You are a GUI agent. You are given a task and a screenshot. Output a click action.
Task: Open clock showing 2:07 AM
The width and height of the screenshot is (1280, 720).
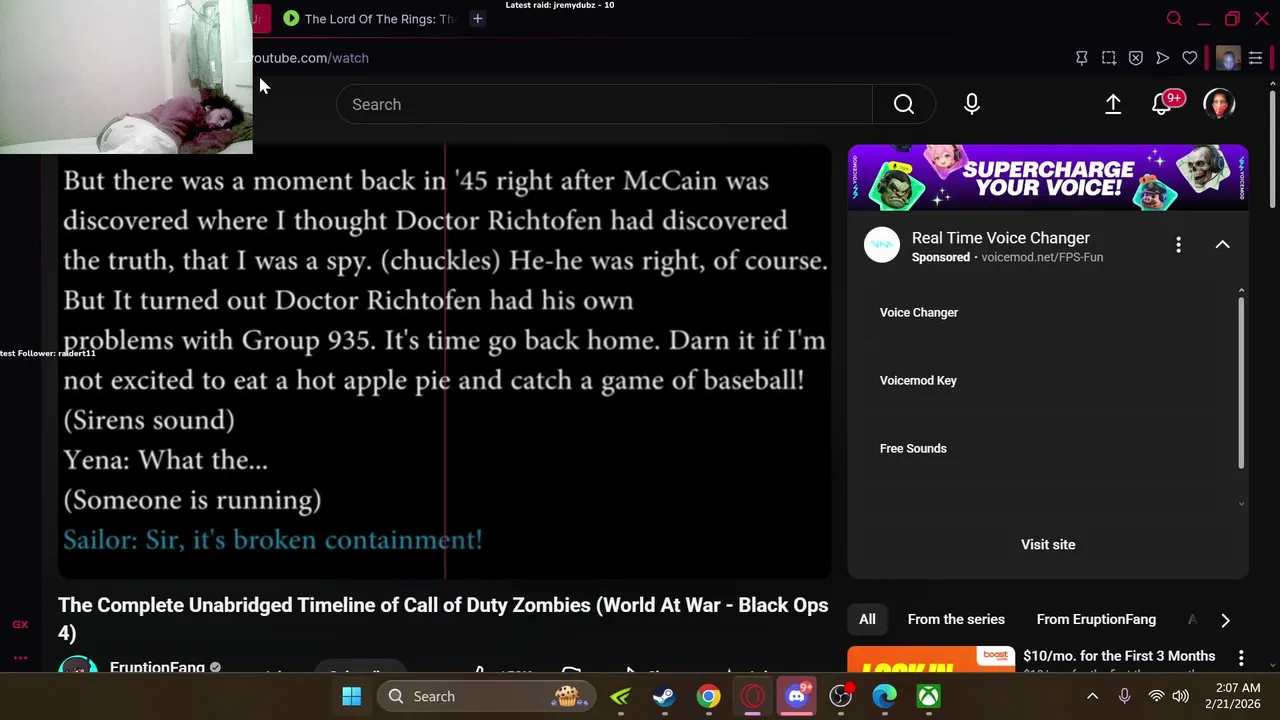[1238, 688]
